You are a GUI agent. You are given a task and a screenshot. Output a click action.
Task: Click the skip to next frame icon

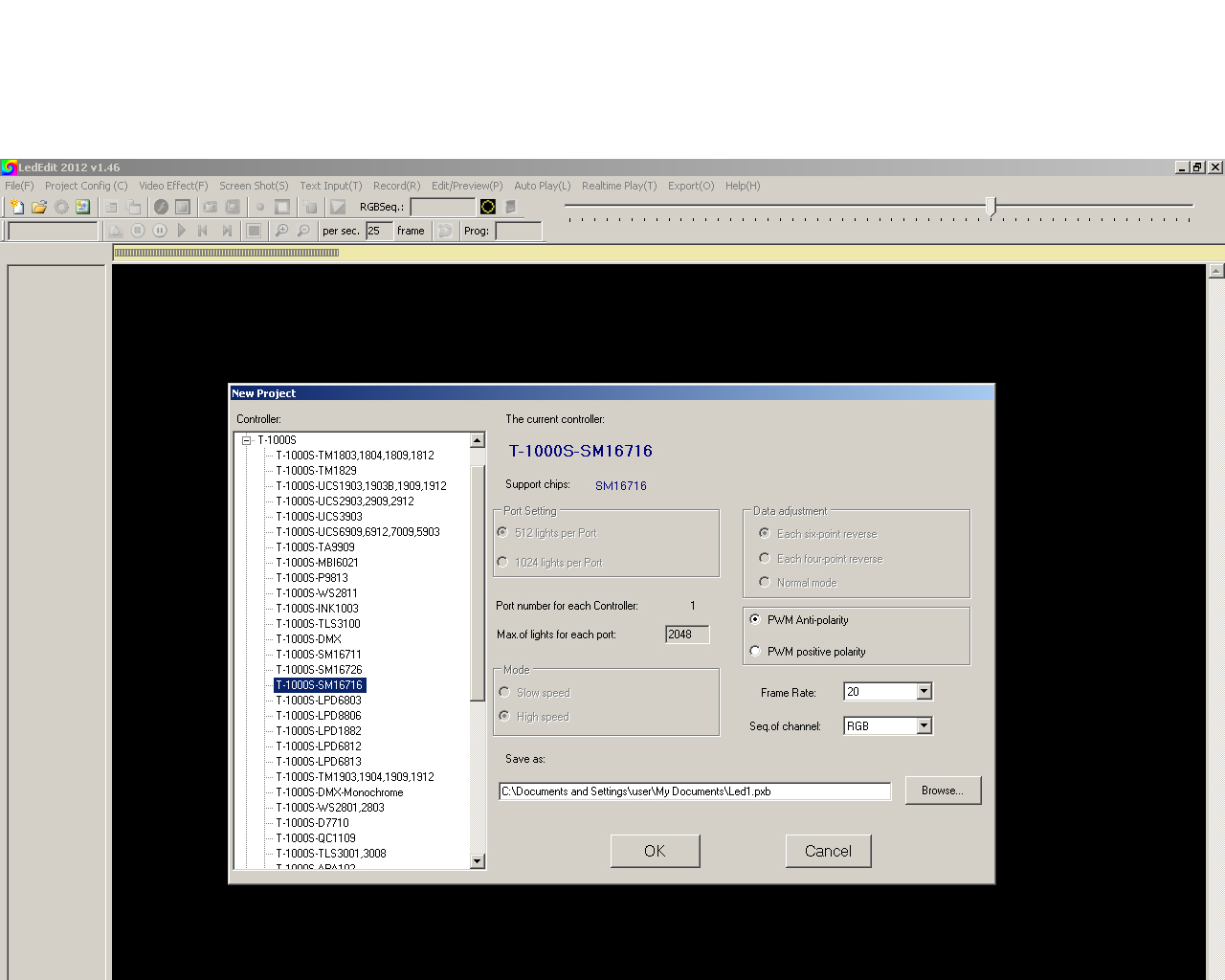pos(227,231)
